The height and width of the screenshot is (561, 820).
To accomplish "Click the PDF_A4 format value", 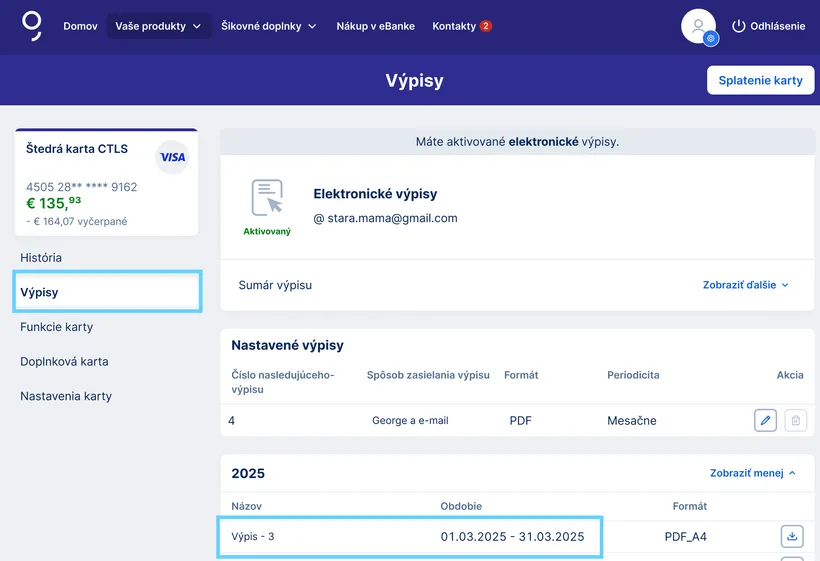I will [686, 536].
